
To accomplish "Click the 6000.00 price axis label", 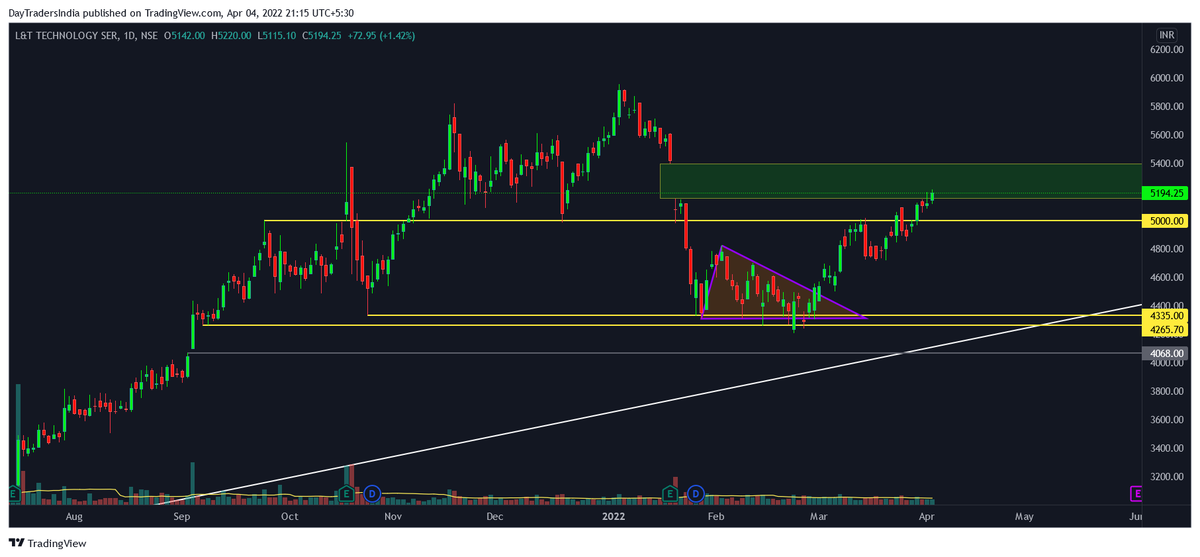I will (x=1166, y=78).
